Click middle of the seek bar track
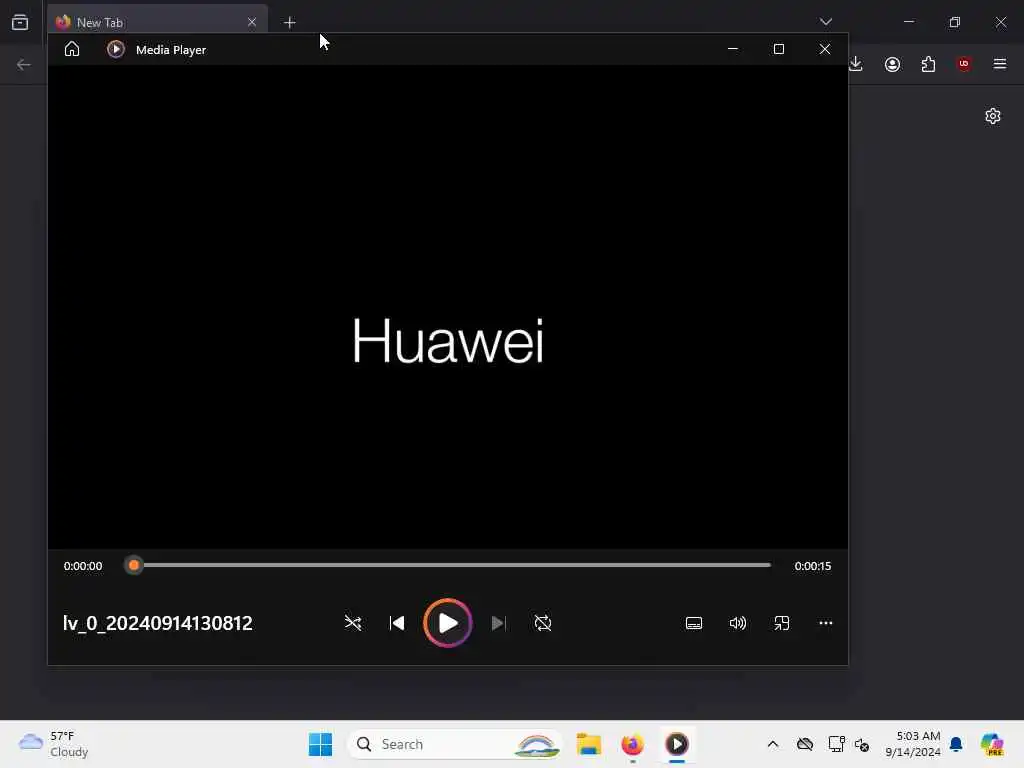The height and width of the screenshot is (768, 1024). pos(447,566)
